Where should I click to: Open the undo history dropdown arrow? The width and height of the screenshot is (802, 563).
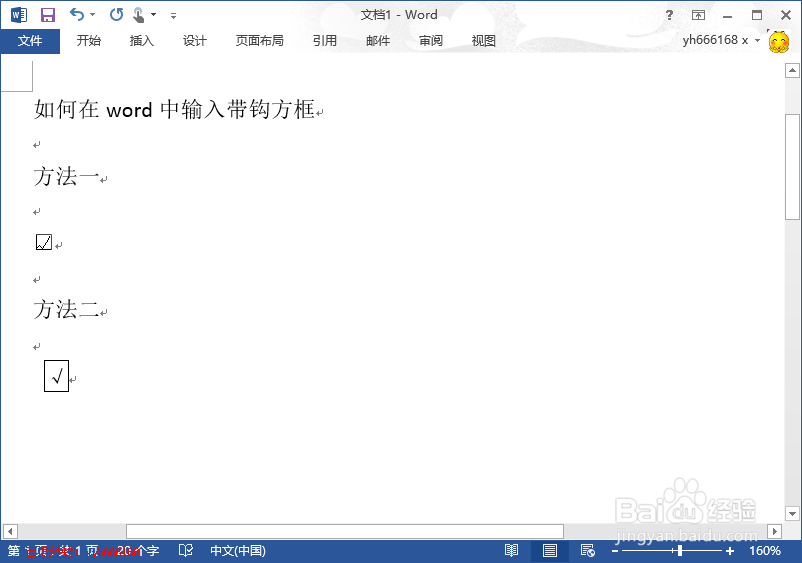[x=93, y=15]
